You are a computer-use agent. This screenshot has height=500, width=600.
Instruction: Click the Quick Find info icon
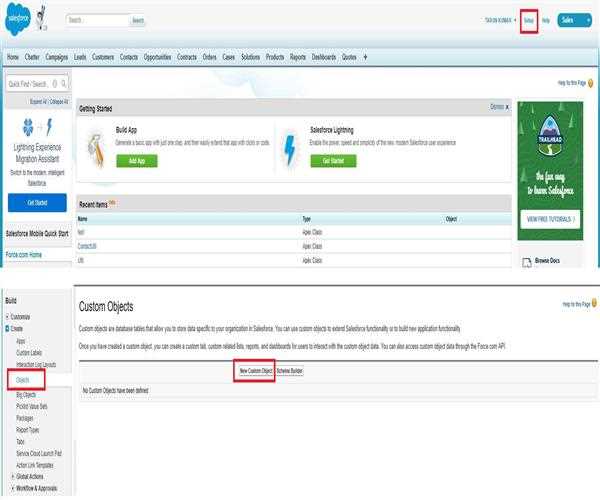click(55, 83)
